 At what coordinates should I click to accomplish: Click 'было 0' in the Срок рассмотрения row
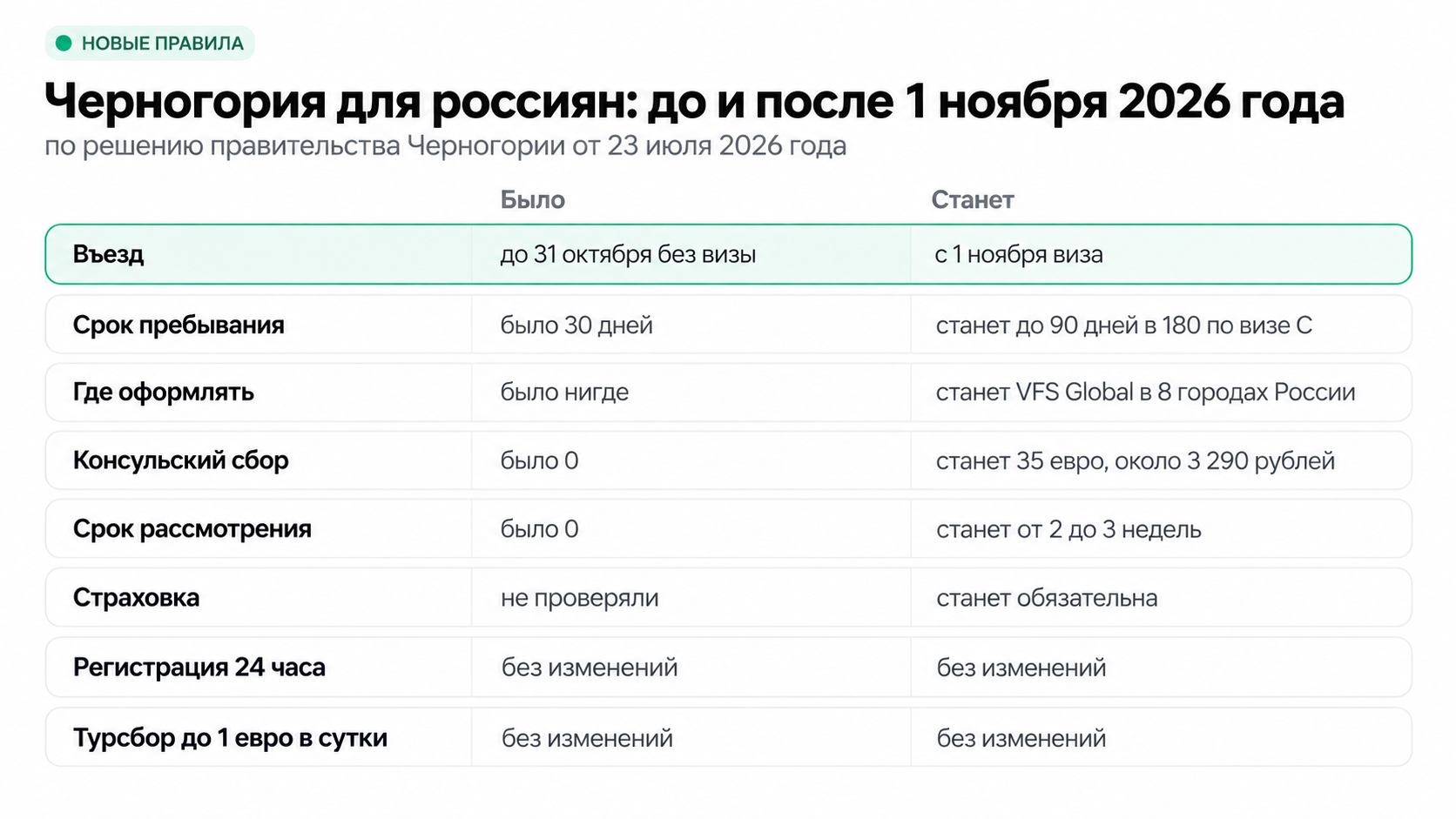tap(540, 529)
